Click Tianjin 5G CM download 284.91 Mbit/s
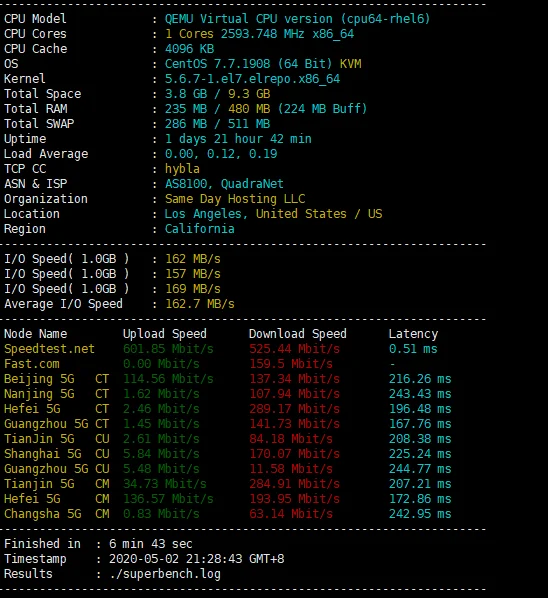 click(294, 484)
